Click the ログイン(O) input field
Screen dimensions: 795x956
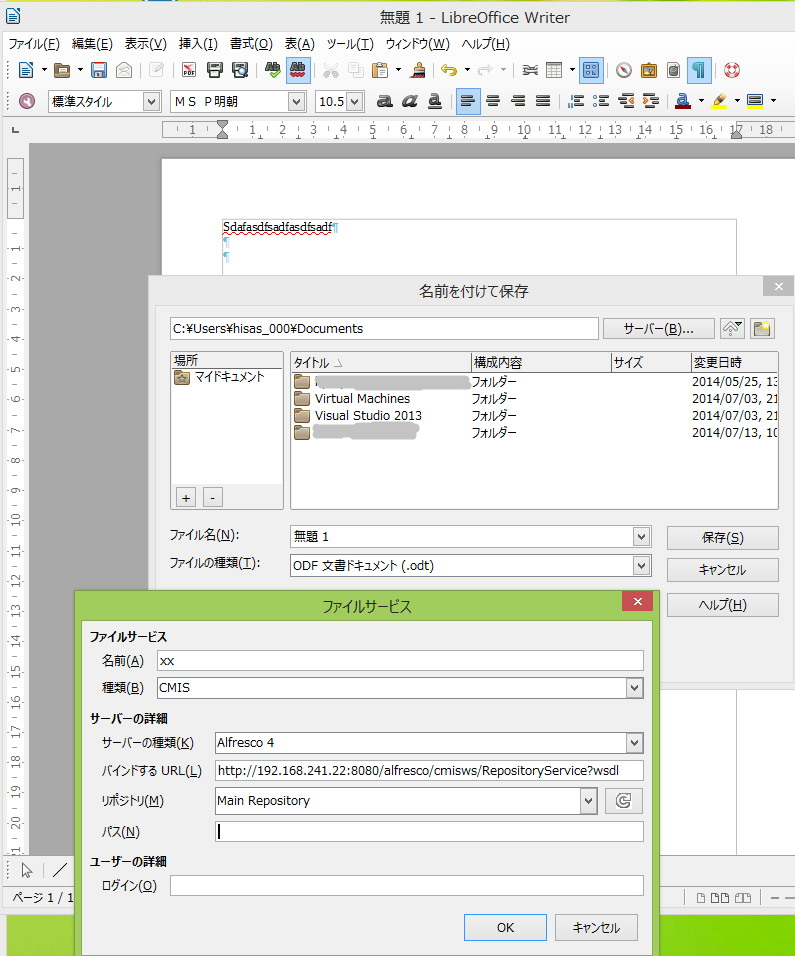click(407, 885)
